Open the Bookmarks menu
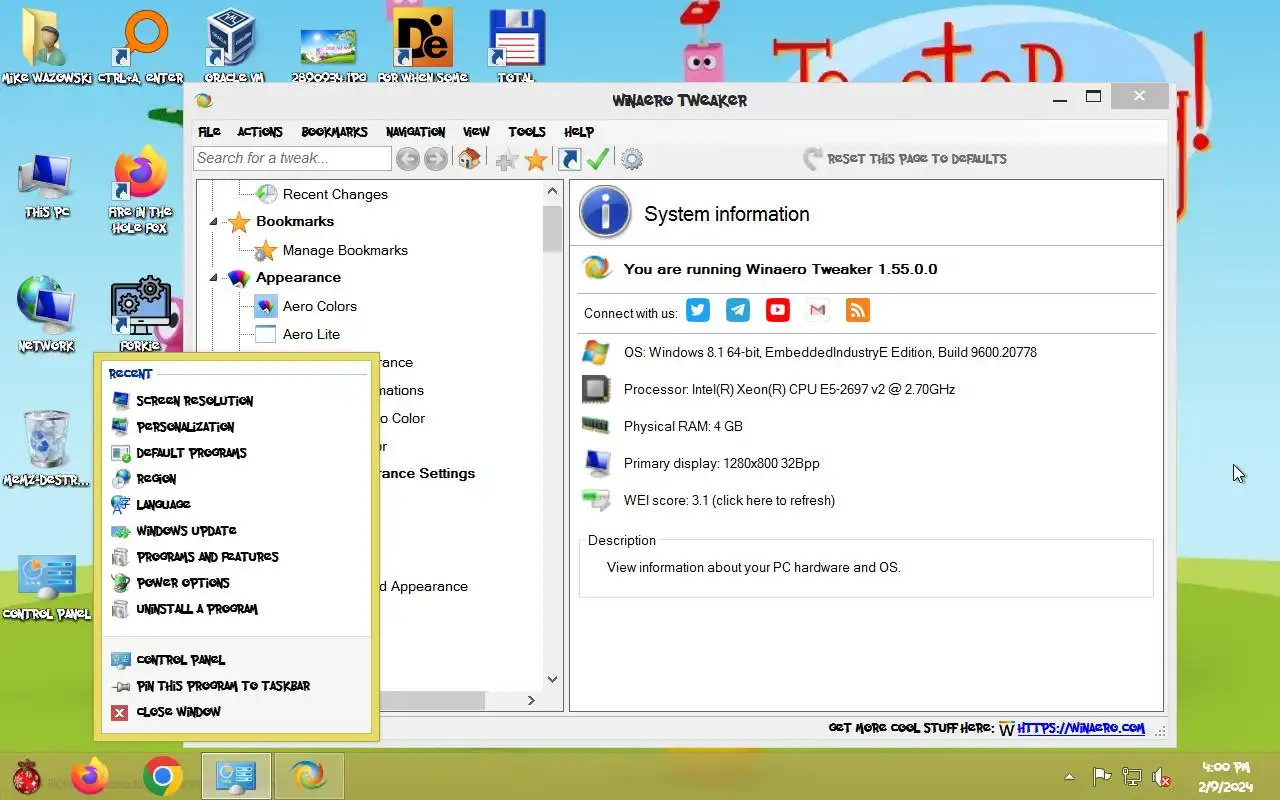1280x800 pixels. [335, 132]
